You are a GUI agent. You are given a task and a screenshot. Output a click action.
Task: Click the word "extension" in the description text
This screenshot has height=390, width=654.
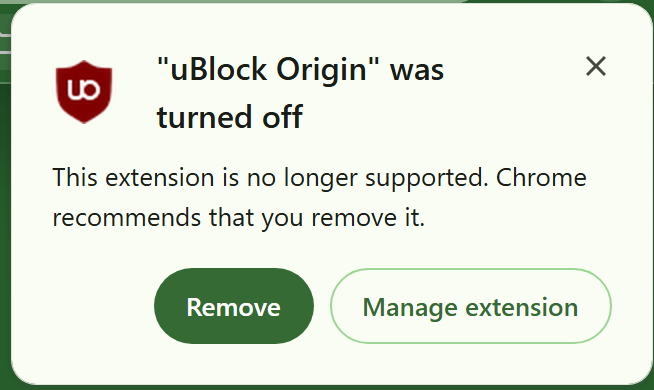(x=159, y=178)
